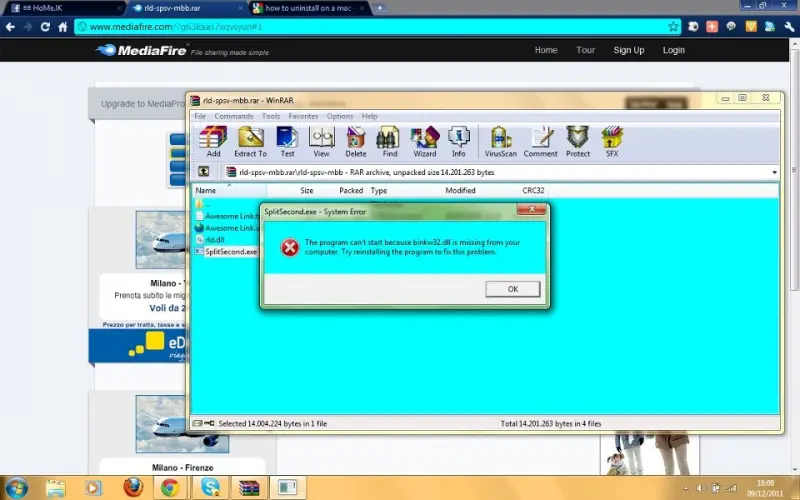Image resolution: width=800 pixels, height=500 pixels.
Task: Click the mediafire.com address bar
Action: pyautogui.click(x=378, y=27)
